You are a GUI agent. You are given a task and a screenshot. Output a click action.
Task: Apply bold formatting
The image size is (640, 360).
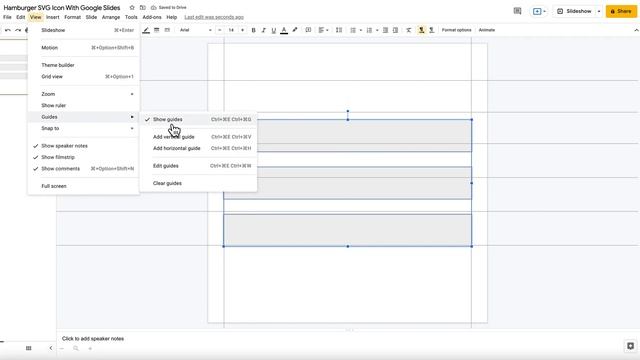pyautogui.click(x=253, y=30)
